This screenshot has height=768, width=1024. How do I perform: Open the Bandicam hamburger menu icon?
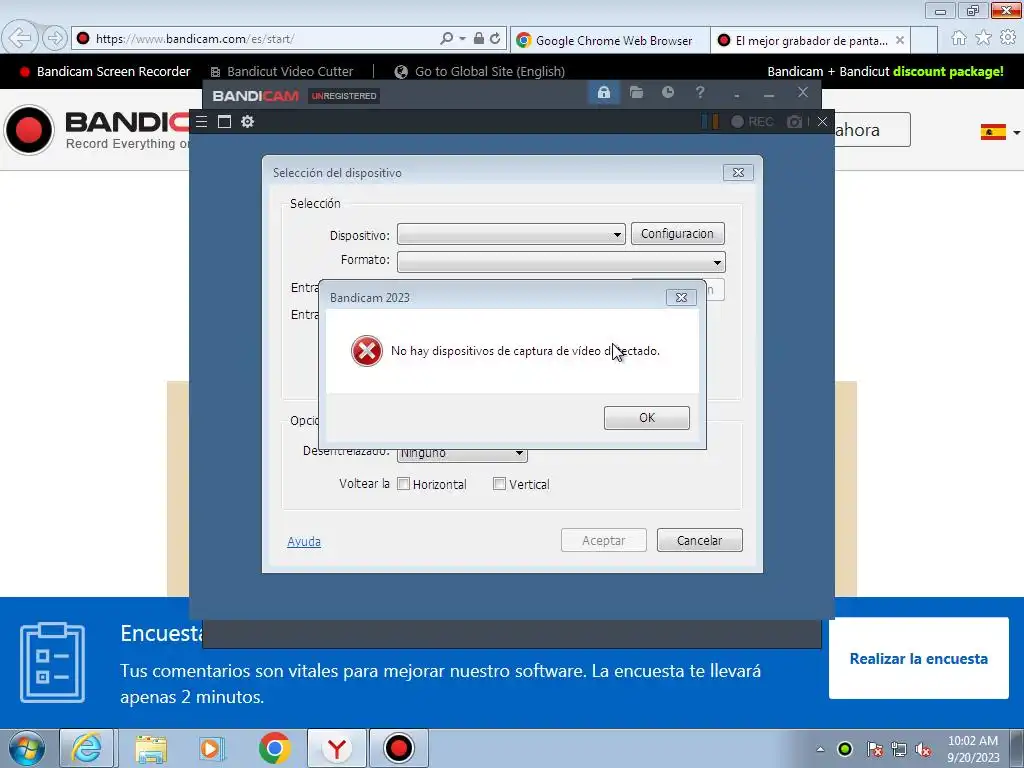pyautogui.click(x=202, y=121)
